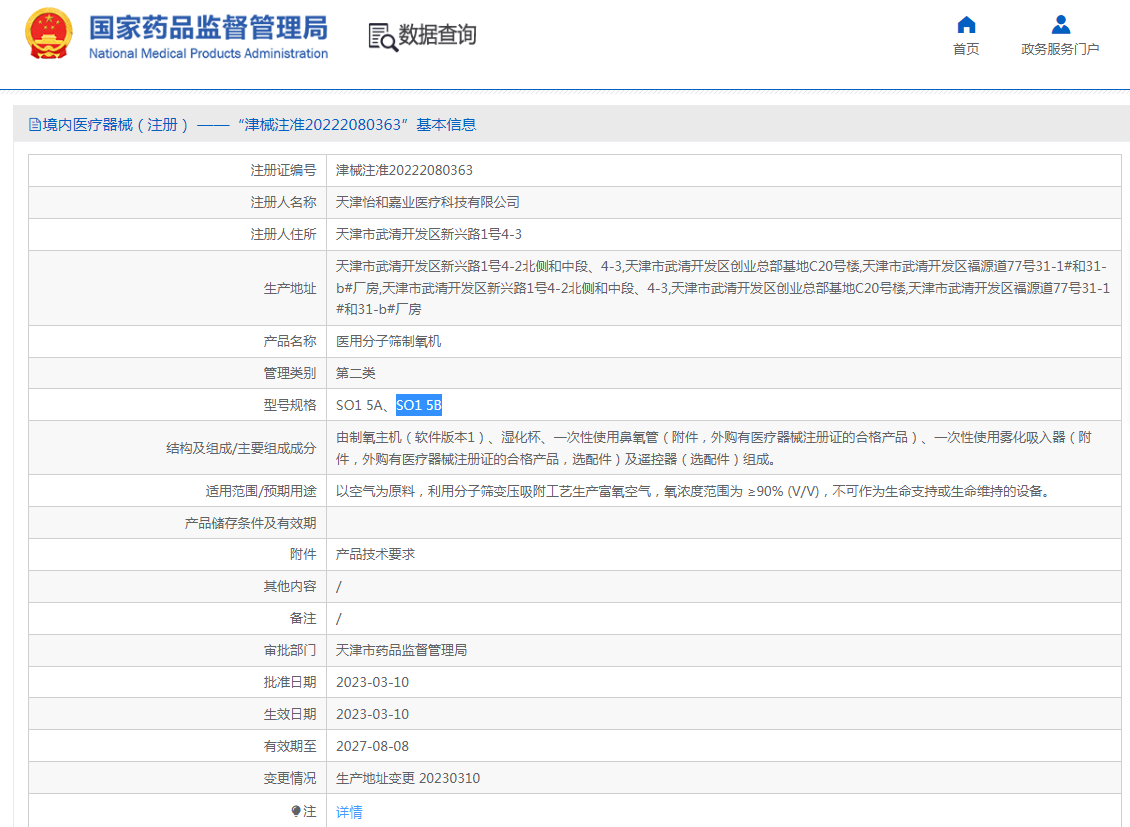1130x827 pixels.
Task: Click the 国家药品监督管理局 title
Action: [208, 28]
